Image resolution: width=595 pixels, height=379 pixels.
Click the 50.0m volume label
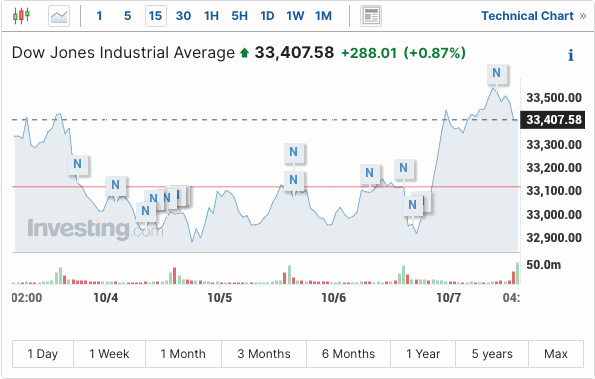[x=543, y=265]
